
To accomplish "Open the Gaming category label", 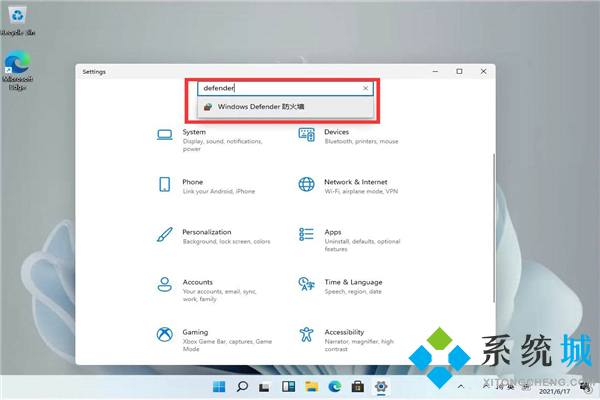I will point(195,332).
